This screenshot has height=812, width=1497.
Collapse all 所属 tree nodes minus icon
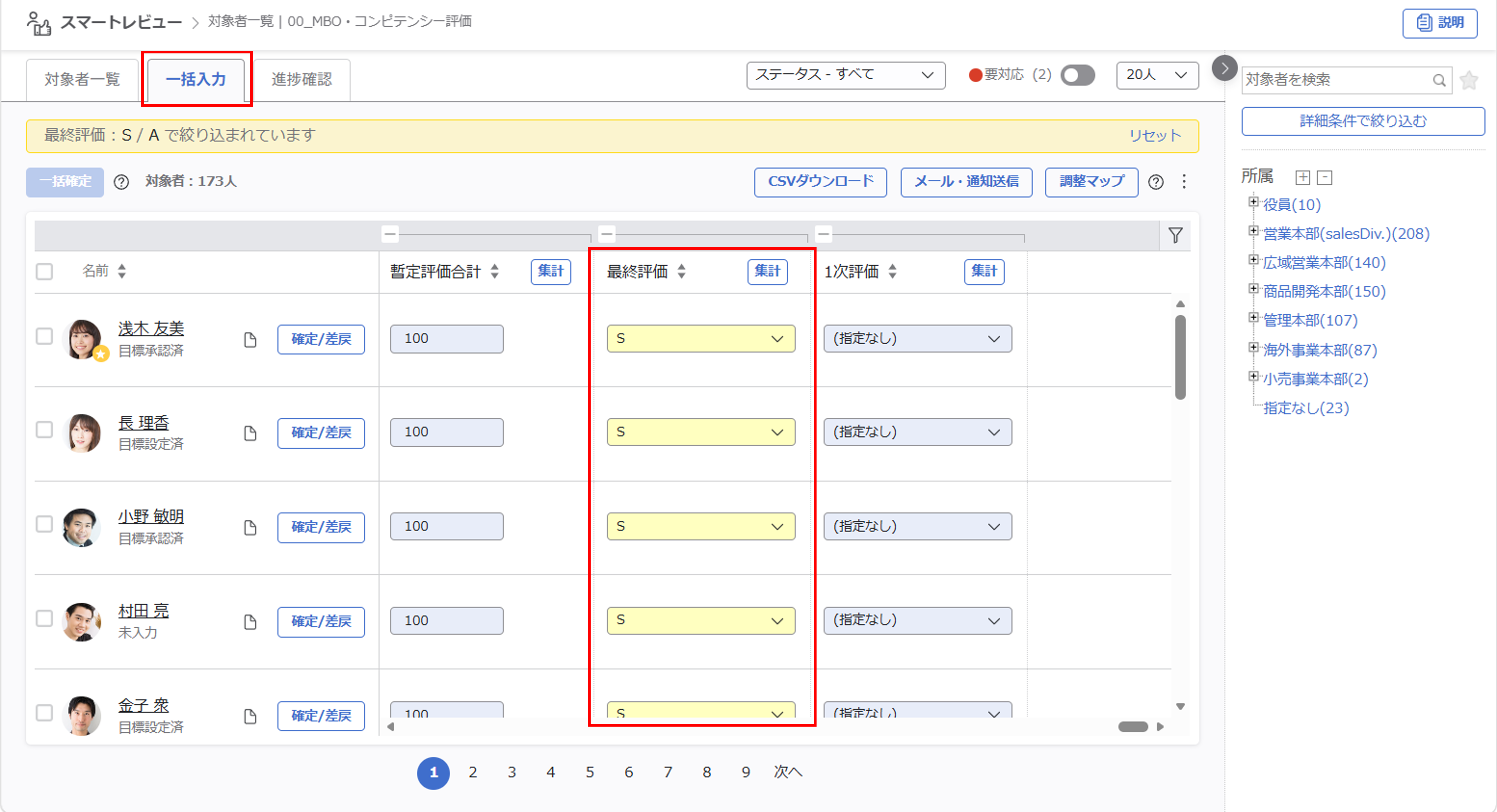click(x=1325, y=177)
